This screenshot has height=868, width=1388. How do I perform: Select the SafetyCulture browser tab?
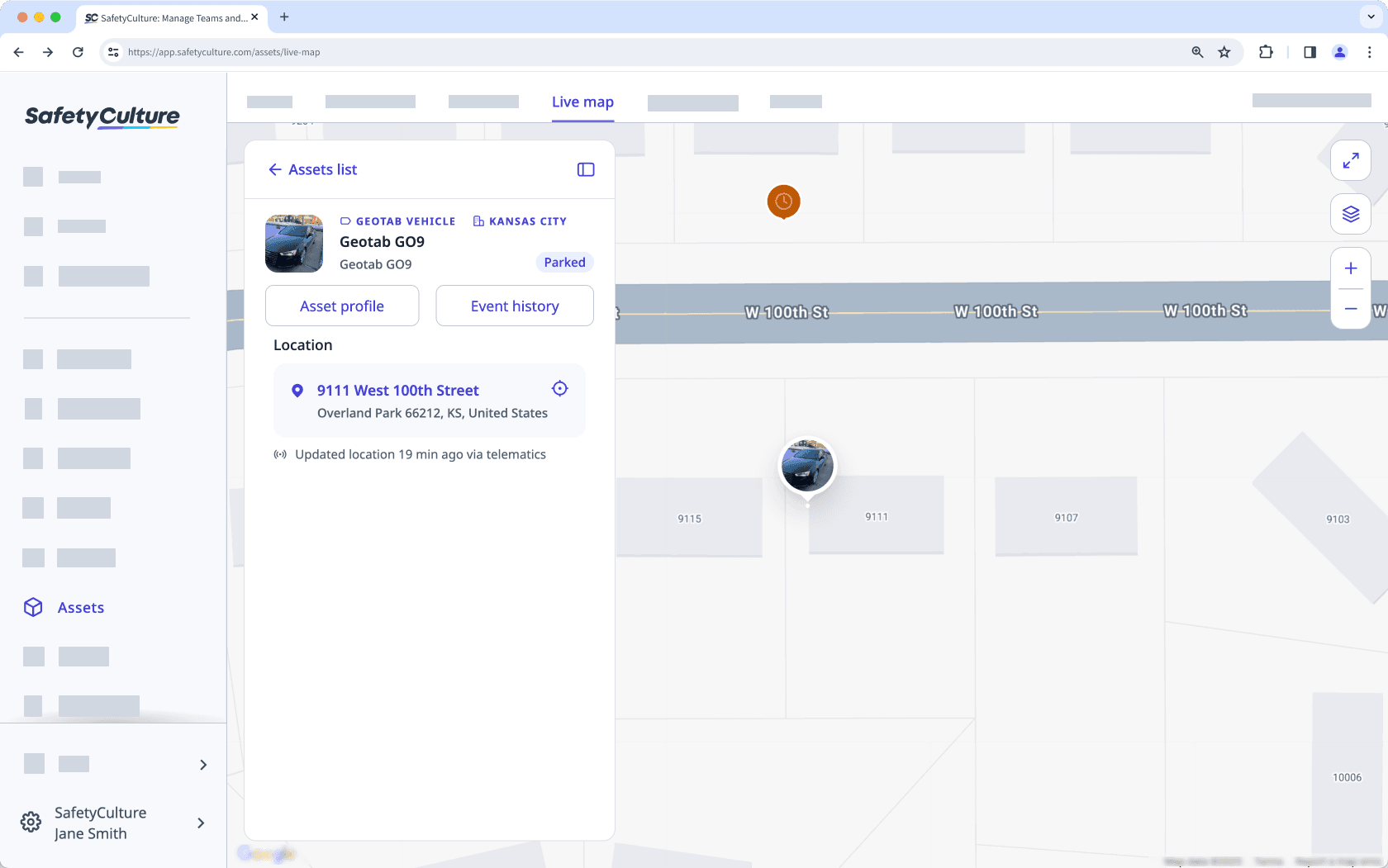pyautogui.click(x=165, y=17)
